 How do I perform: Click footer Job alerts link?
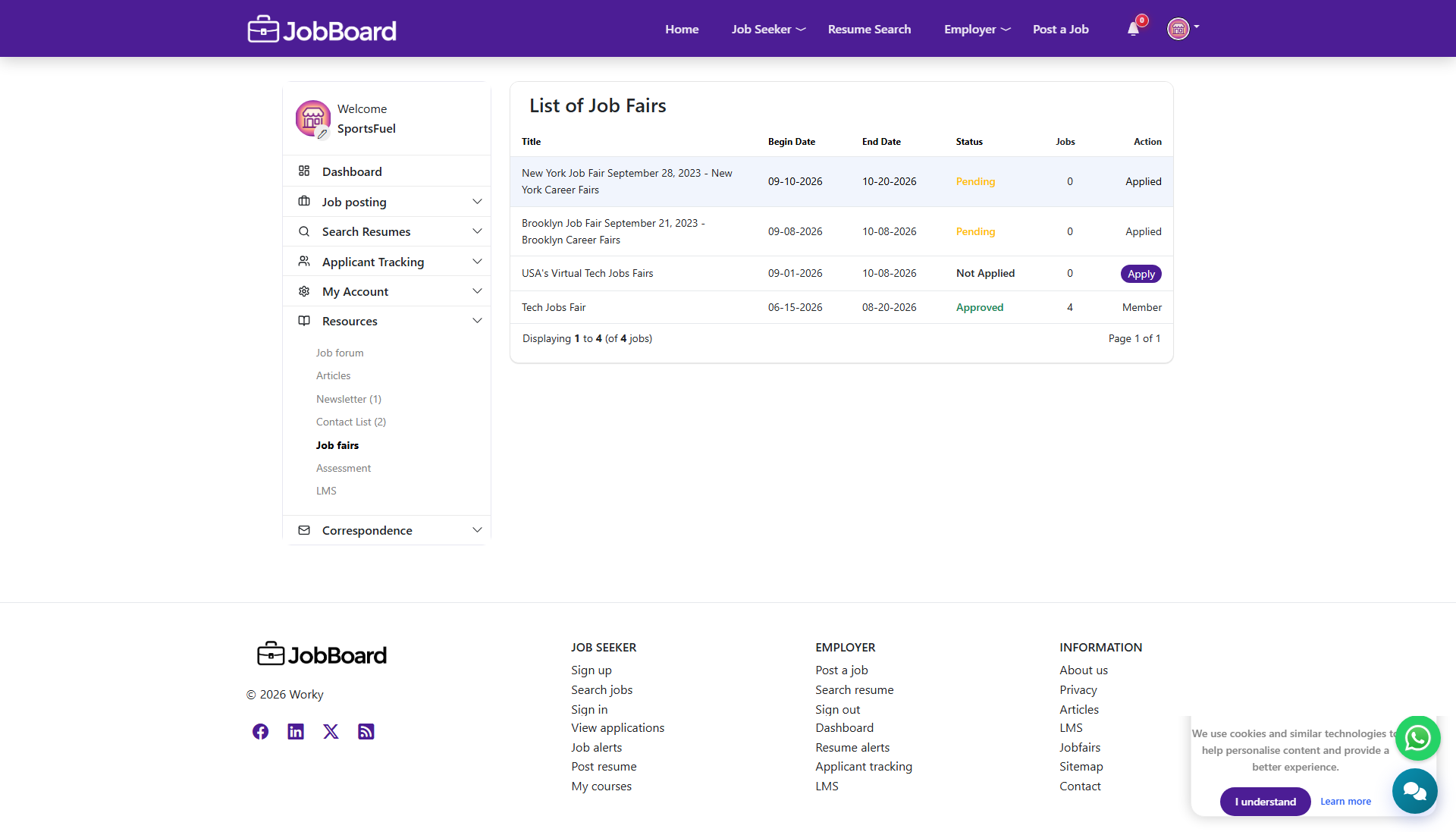[596, 748]
